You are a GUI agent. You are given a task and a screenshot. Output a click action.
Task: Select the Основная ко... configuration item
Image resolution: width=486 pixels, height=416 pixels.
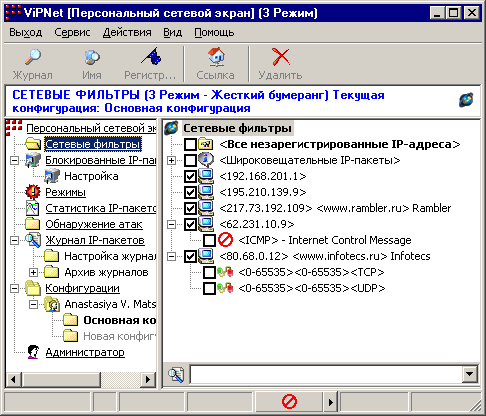119,320
